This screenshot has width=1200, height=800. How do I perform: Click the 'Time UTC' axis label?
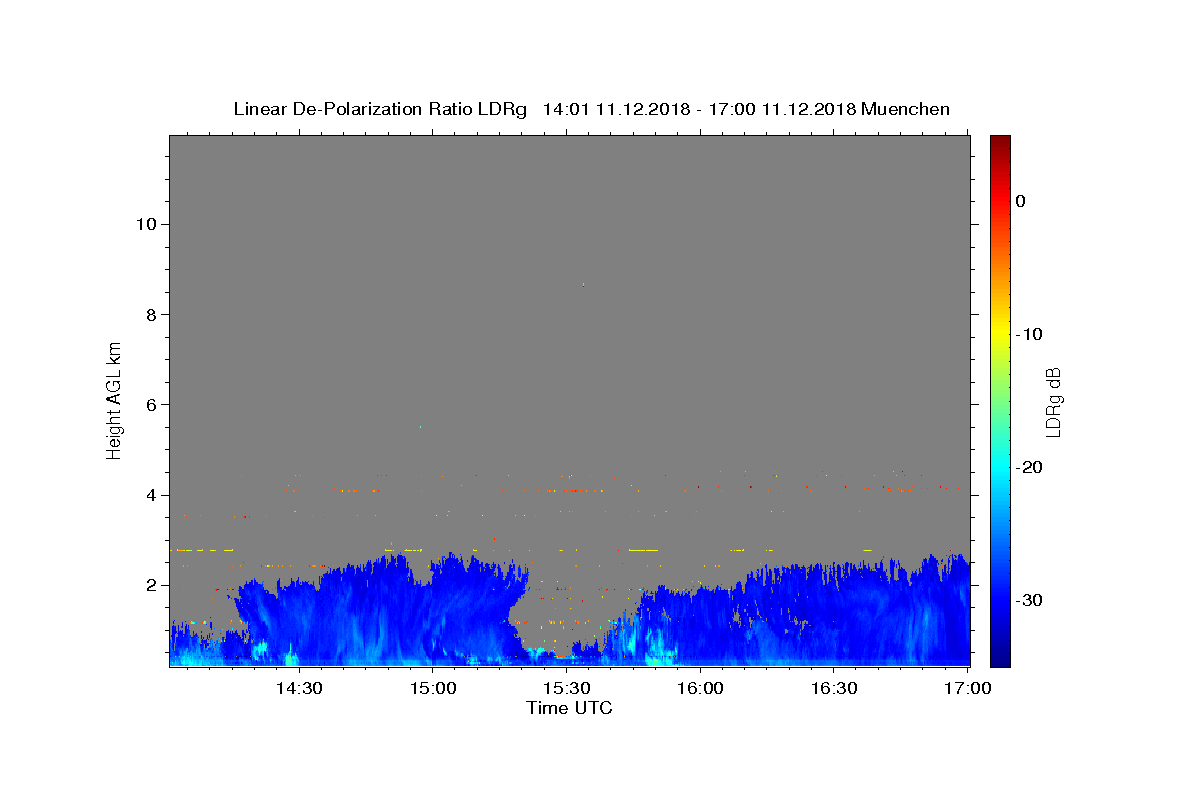(569, 708)
